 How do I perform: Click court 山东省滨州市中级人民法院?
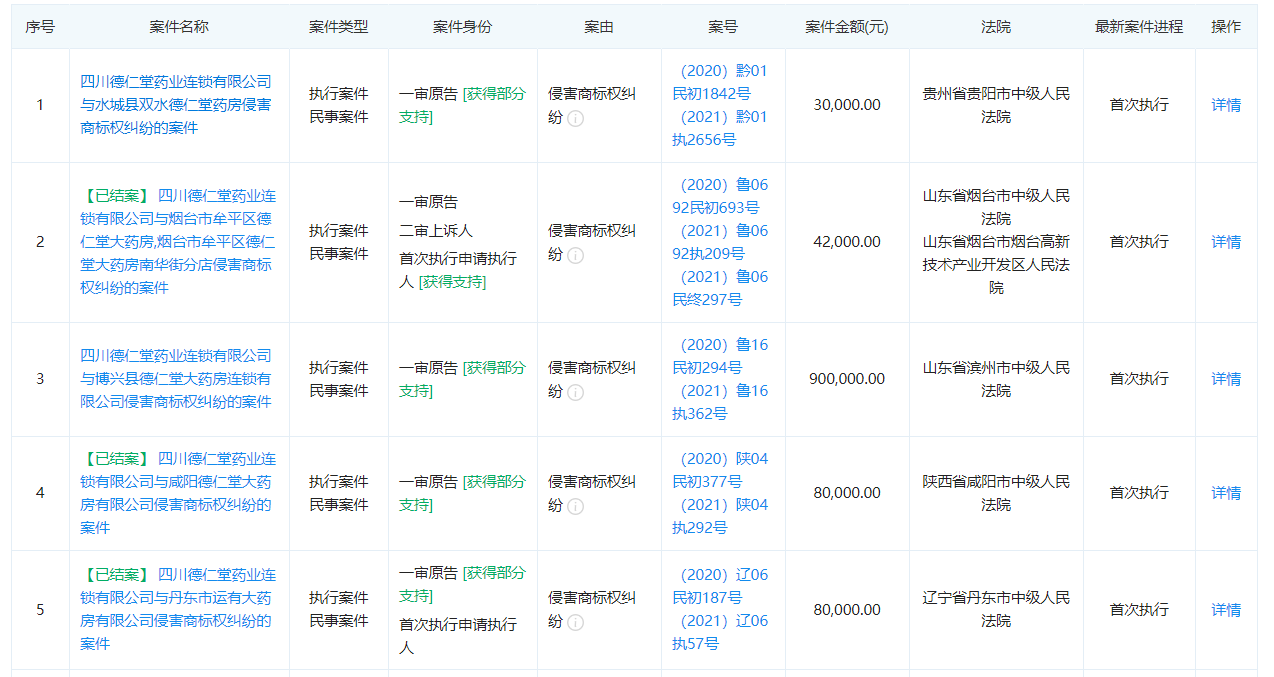996,379
